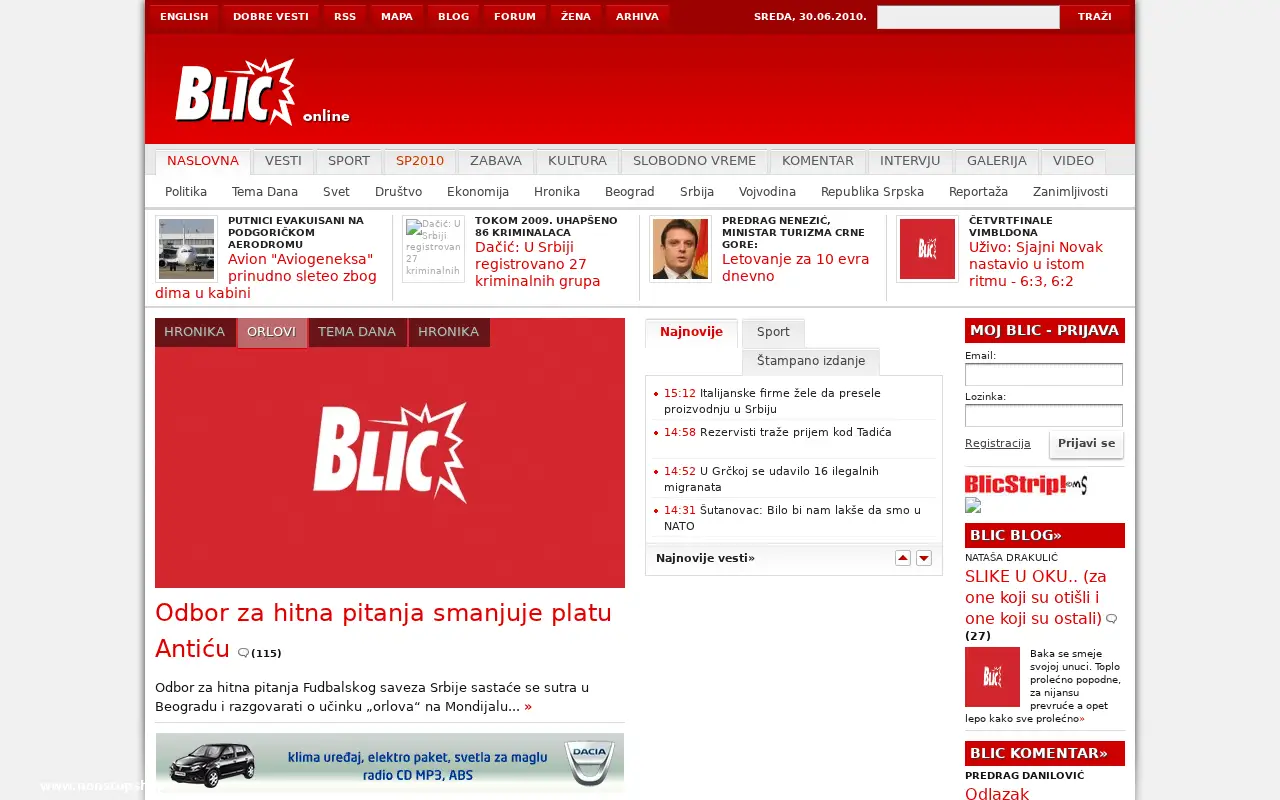
Task: Open 14:31 Šutanovac NATO news item
Action: 795,517
